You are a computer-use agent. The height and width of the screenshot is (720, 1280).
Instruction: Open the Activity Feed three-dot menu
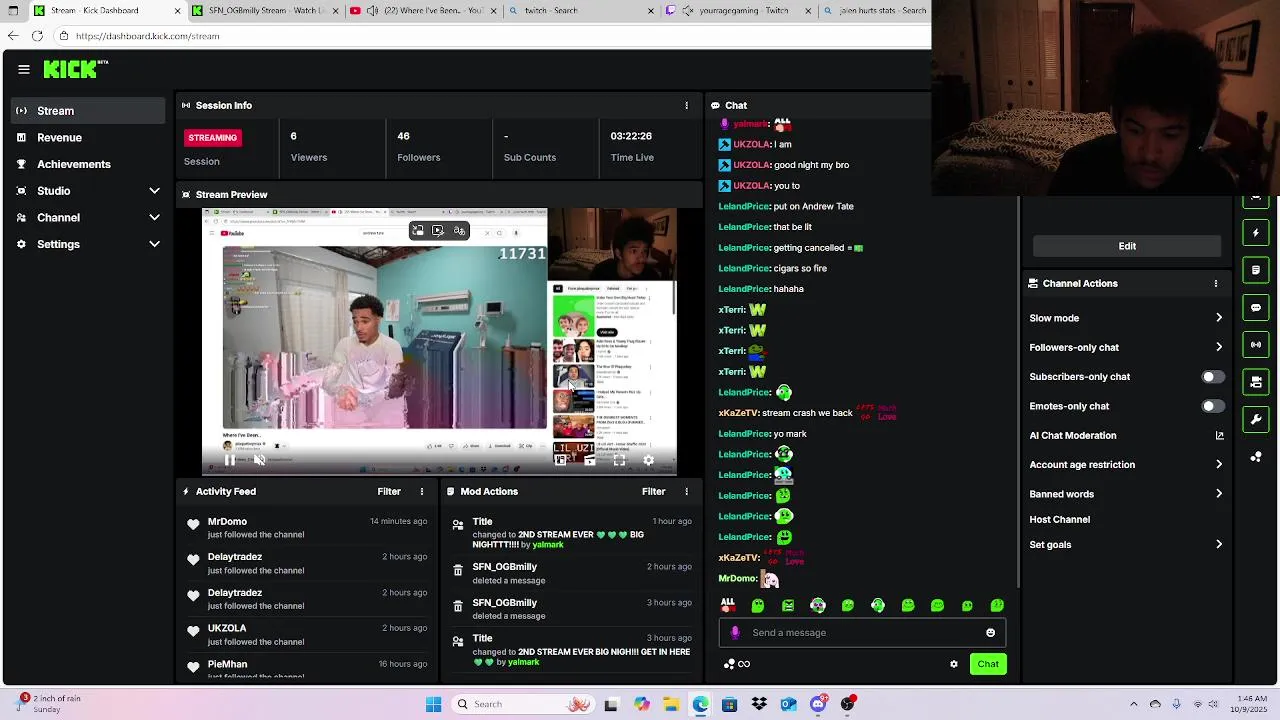[x=422, y=491]
